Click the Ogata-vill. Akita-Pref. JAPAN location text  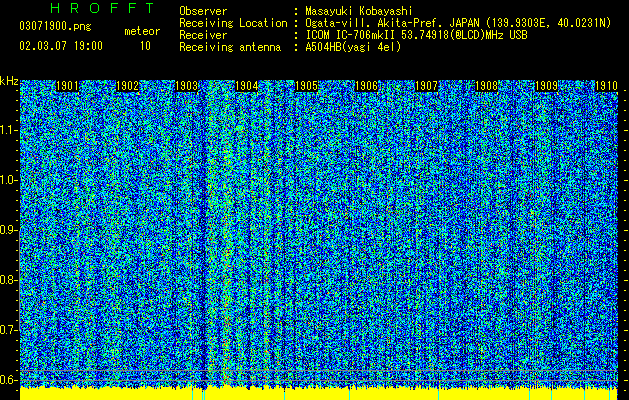458,23
